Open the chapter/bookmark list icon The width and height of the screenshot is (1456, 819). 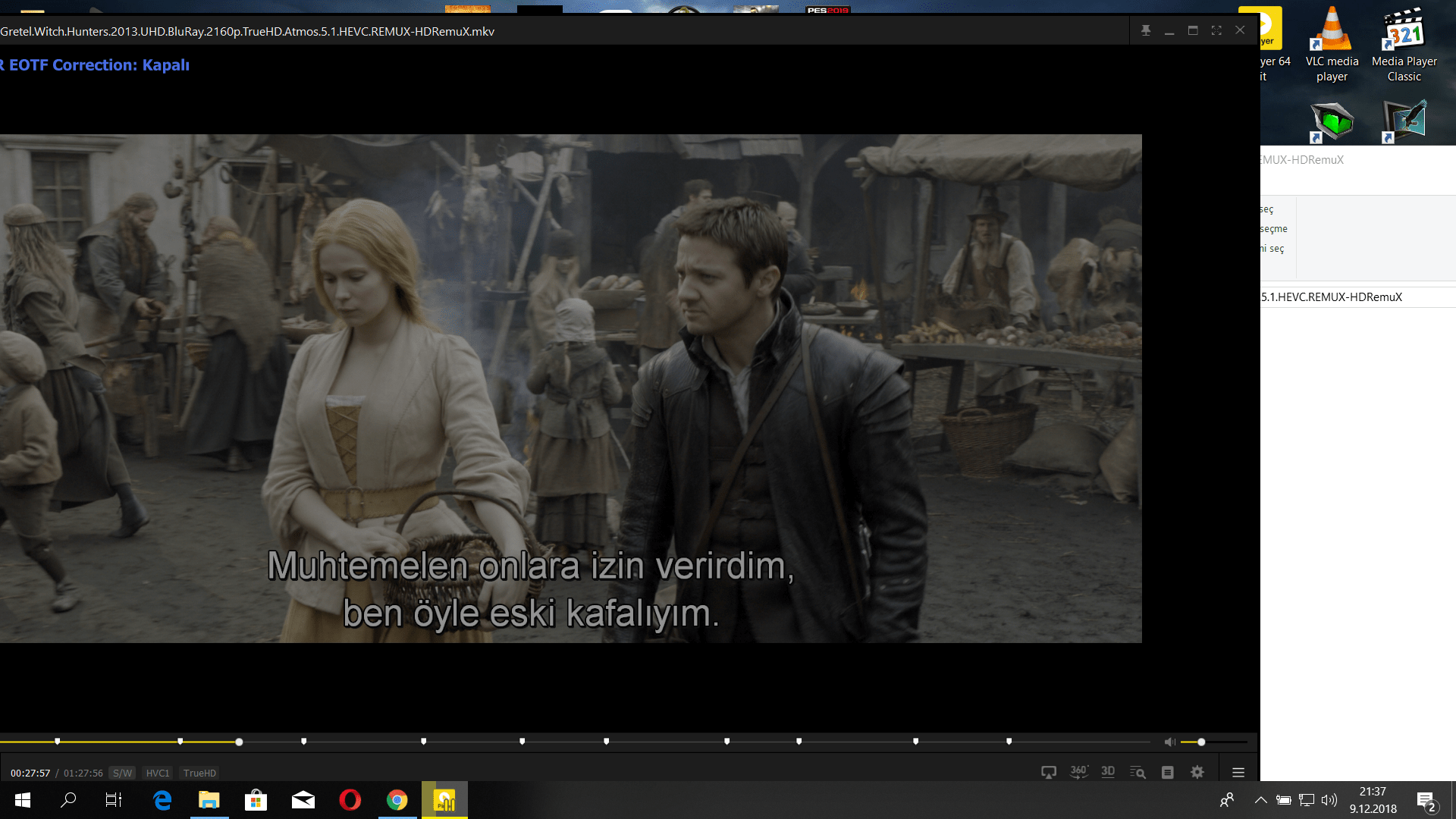(1168, 772)
